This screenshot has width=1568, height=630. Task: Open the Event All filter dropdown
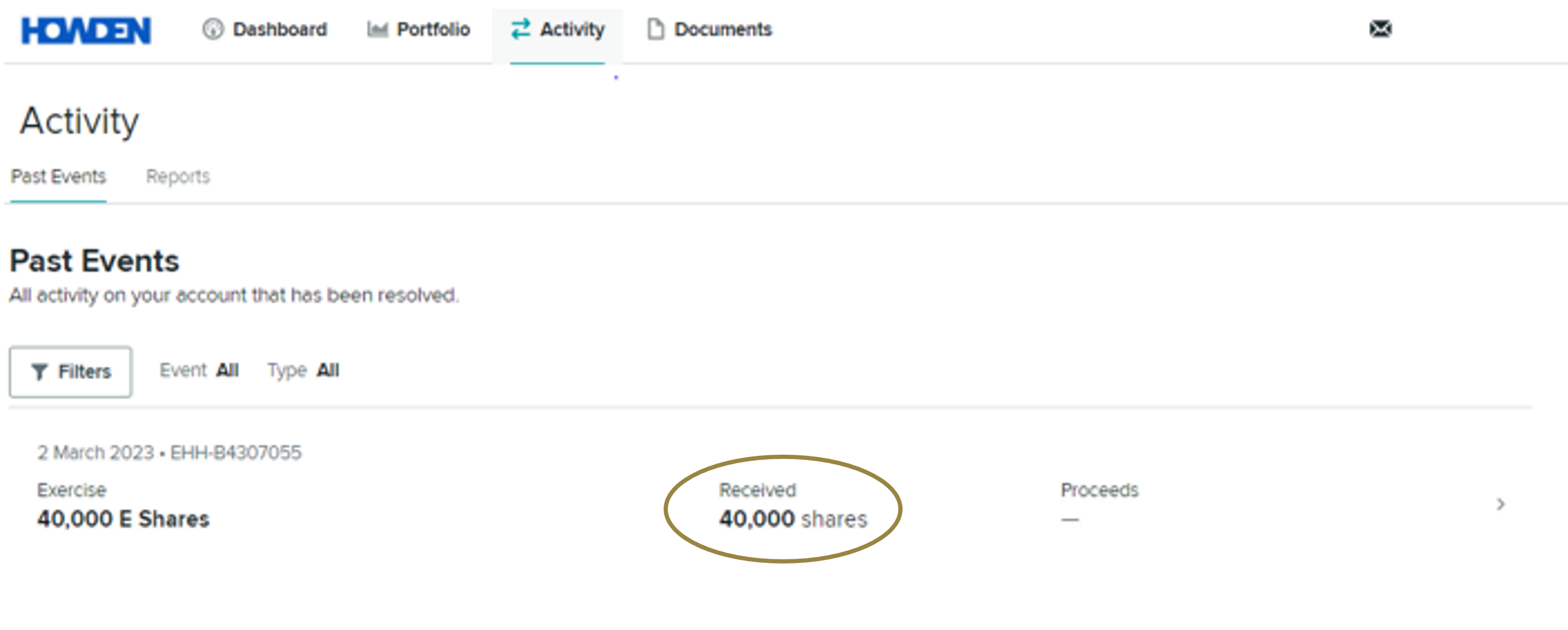click(199, 371)
